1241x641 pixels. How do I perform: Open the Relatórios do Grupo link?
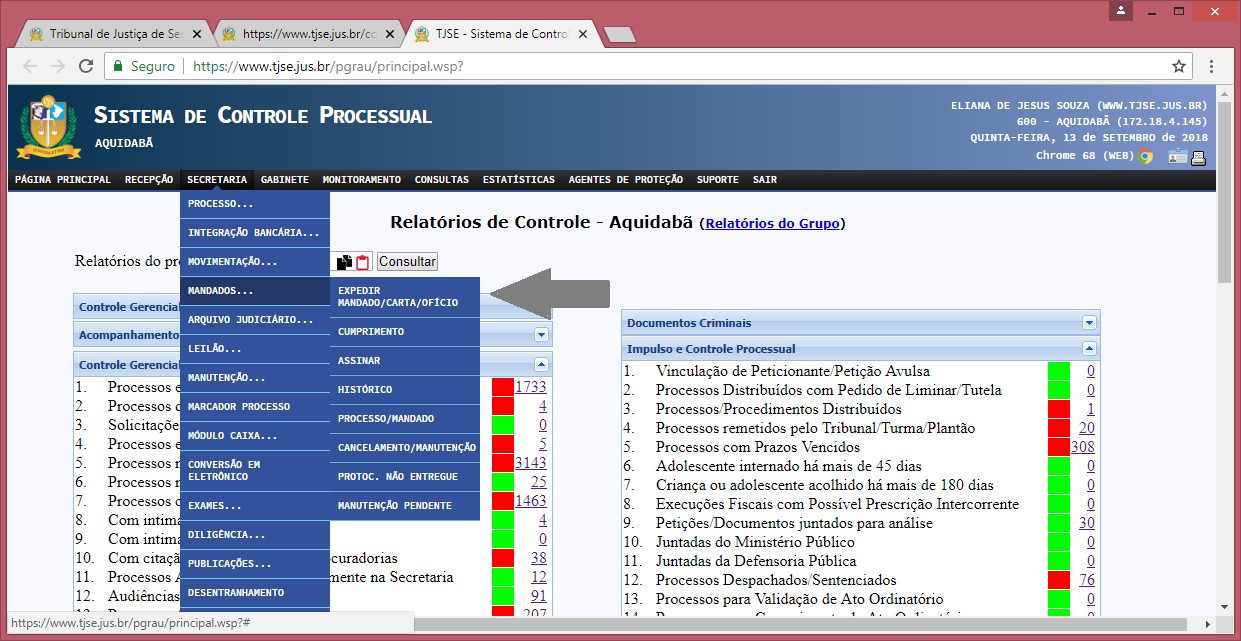coord(772,223)
